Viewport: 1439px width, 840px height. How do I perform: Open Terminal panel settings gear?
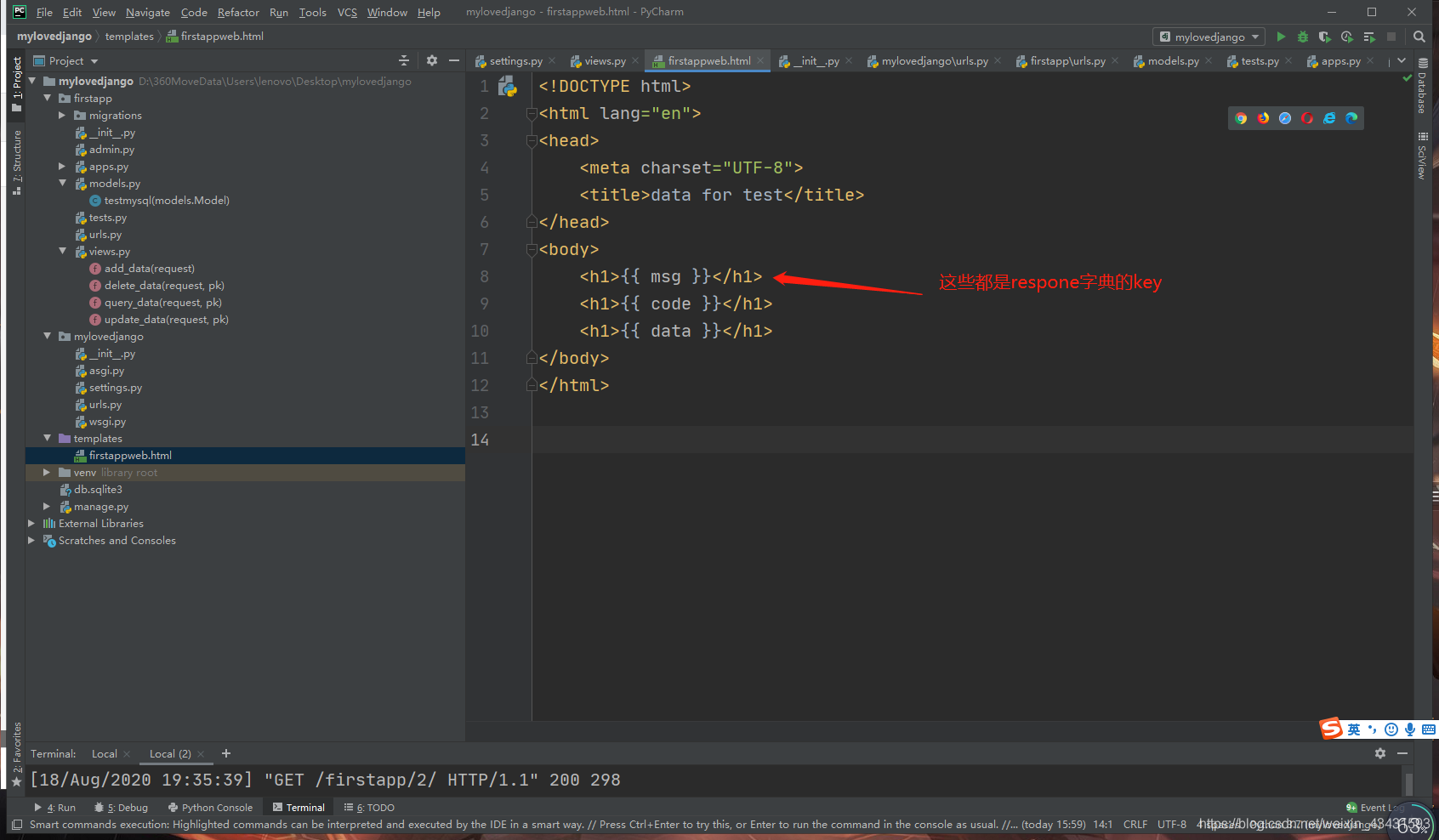pyautogui.click(x=1380, y=753)
